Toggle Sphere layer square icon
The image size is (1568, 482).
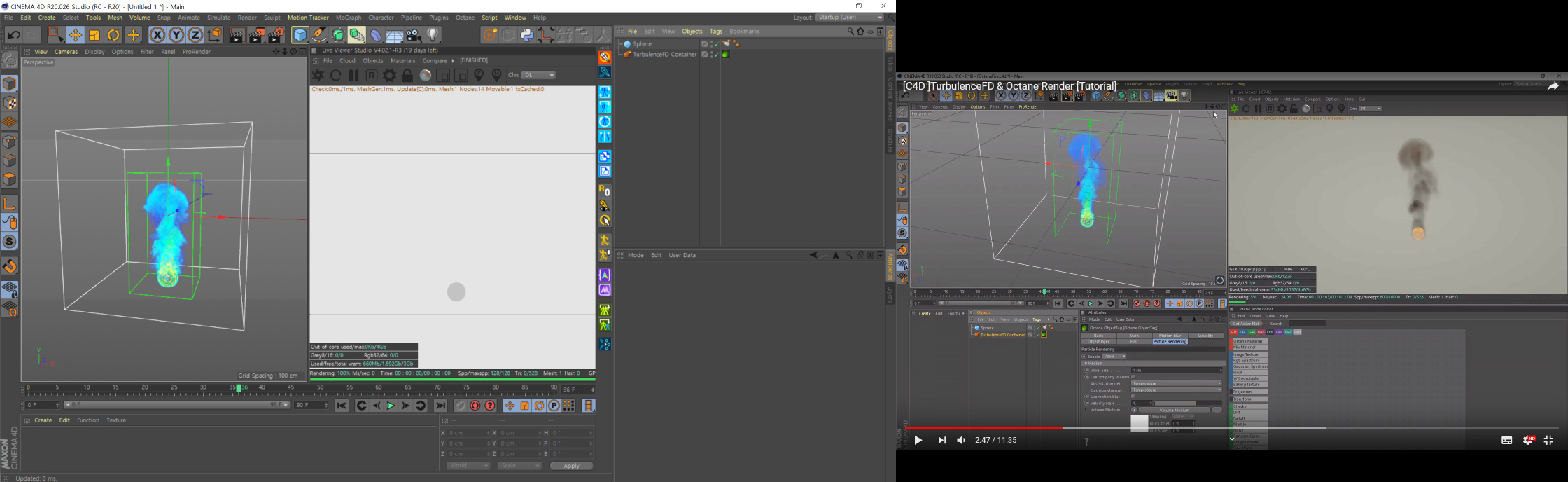705,44
